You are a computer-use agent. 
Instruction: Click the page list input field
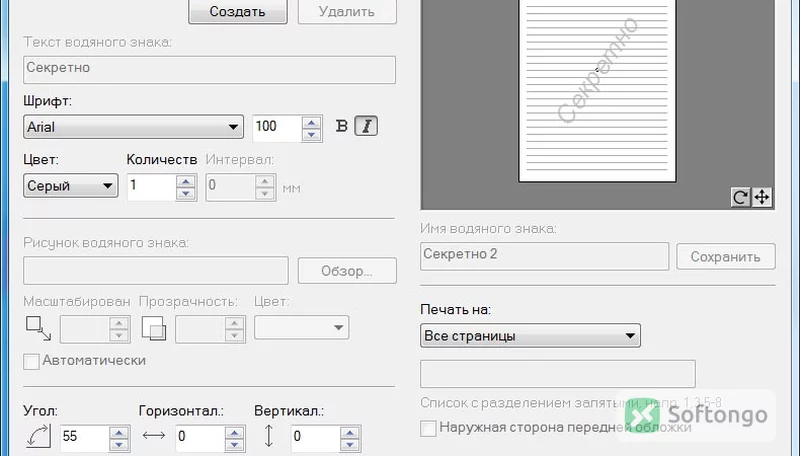point(558,374)
